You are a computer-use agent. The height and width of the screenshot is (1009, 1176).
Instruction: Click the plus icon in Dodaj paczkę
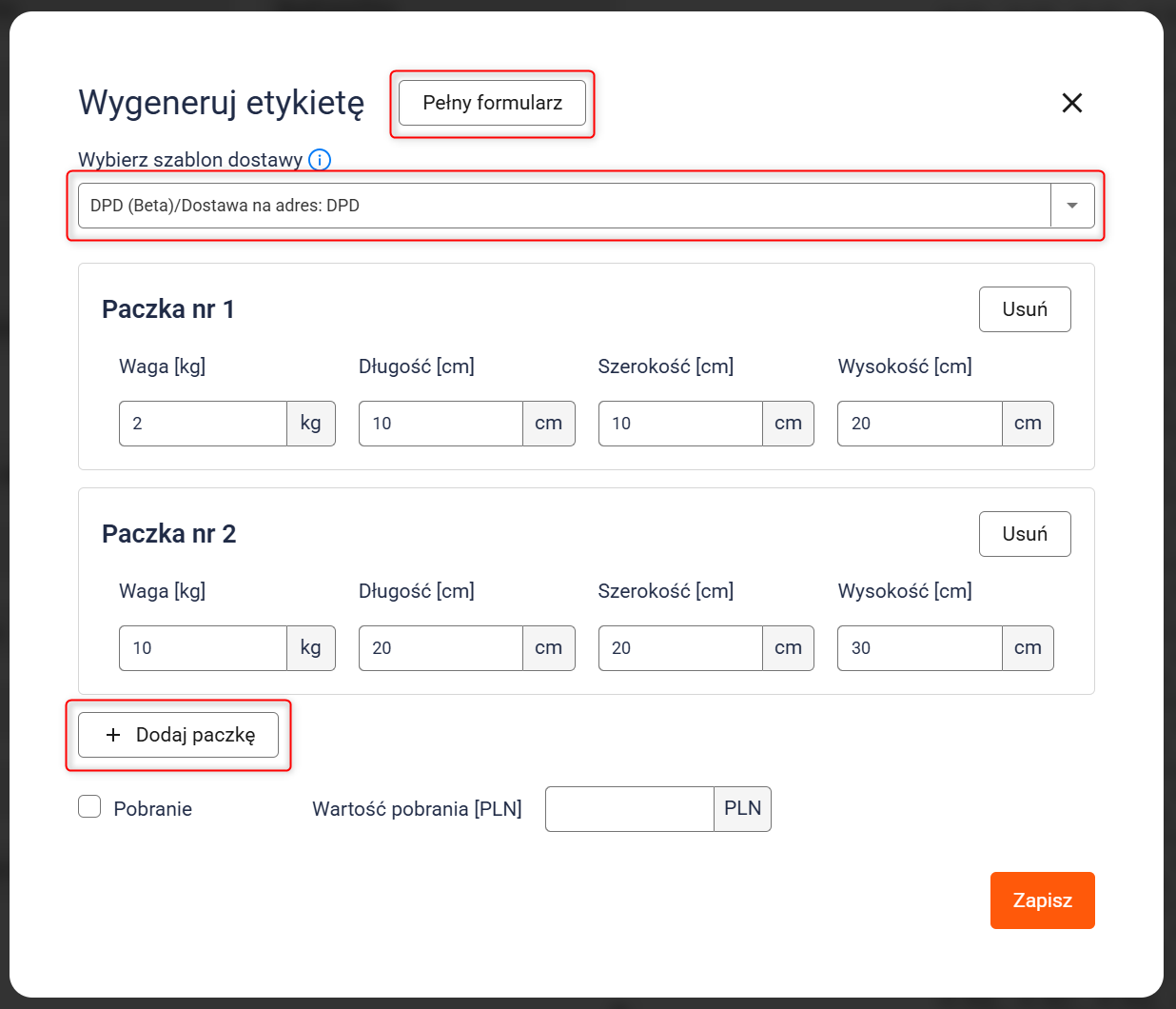point(113,735)
